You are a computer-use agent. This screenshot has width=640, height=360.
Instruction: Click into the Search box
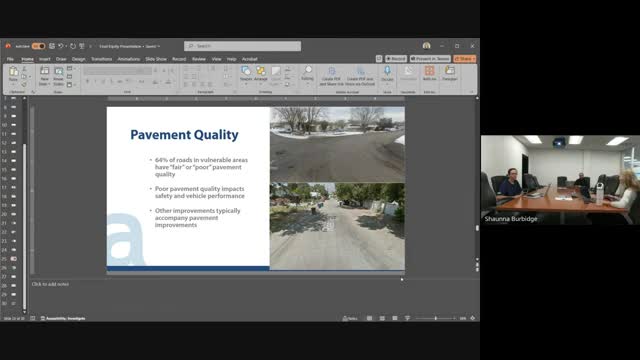click(x=242, y=46)
